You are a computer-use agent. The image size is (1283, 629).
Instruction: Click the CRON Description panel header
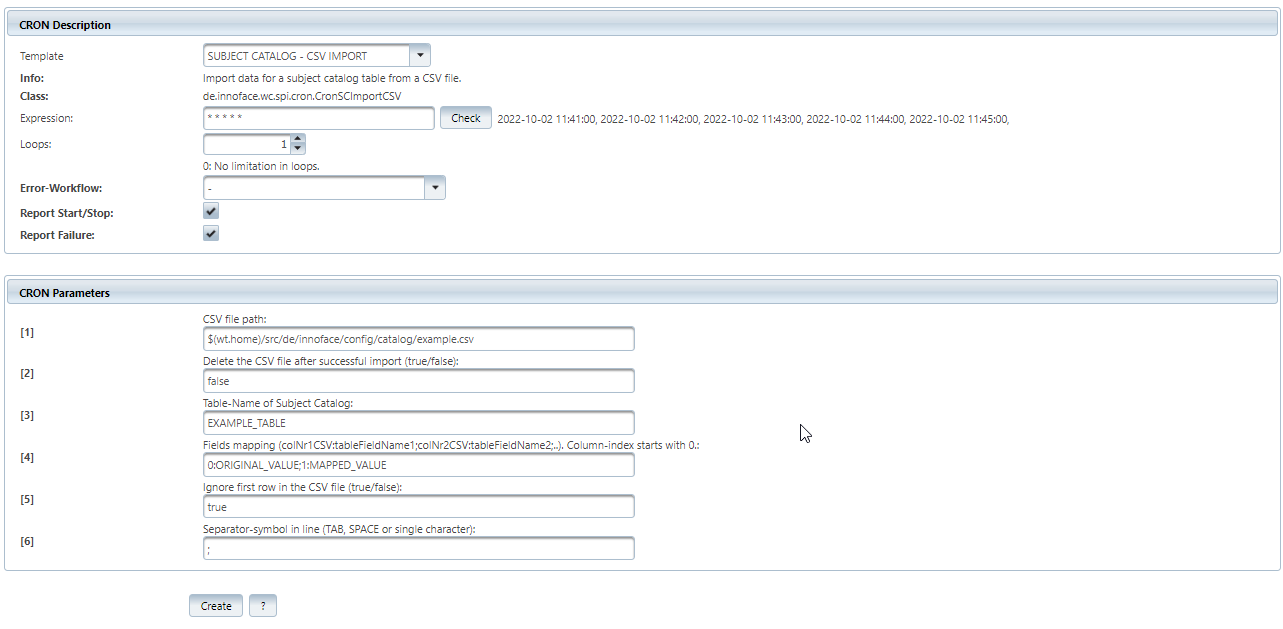[642, 25]
